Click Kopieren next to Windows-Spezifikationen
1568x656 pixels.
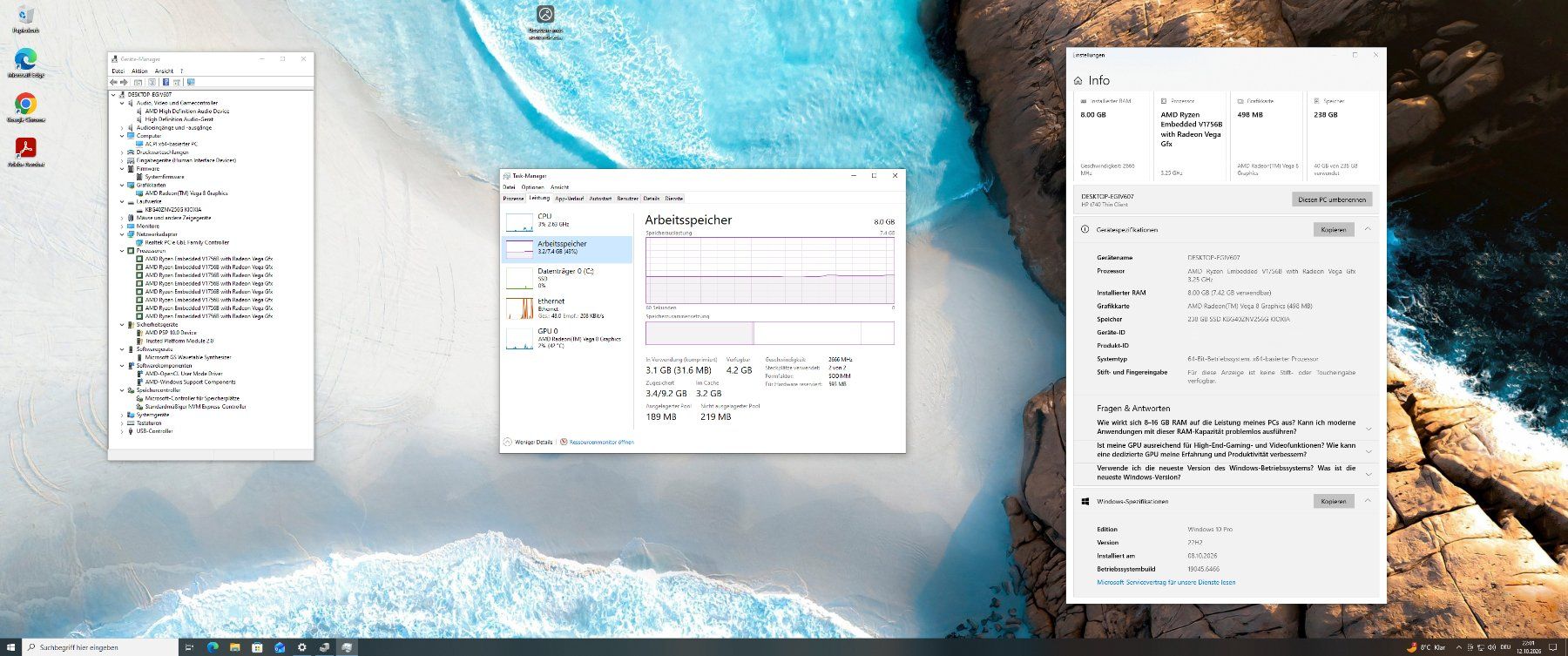(1333, 502)
